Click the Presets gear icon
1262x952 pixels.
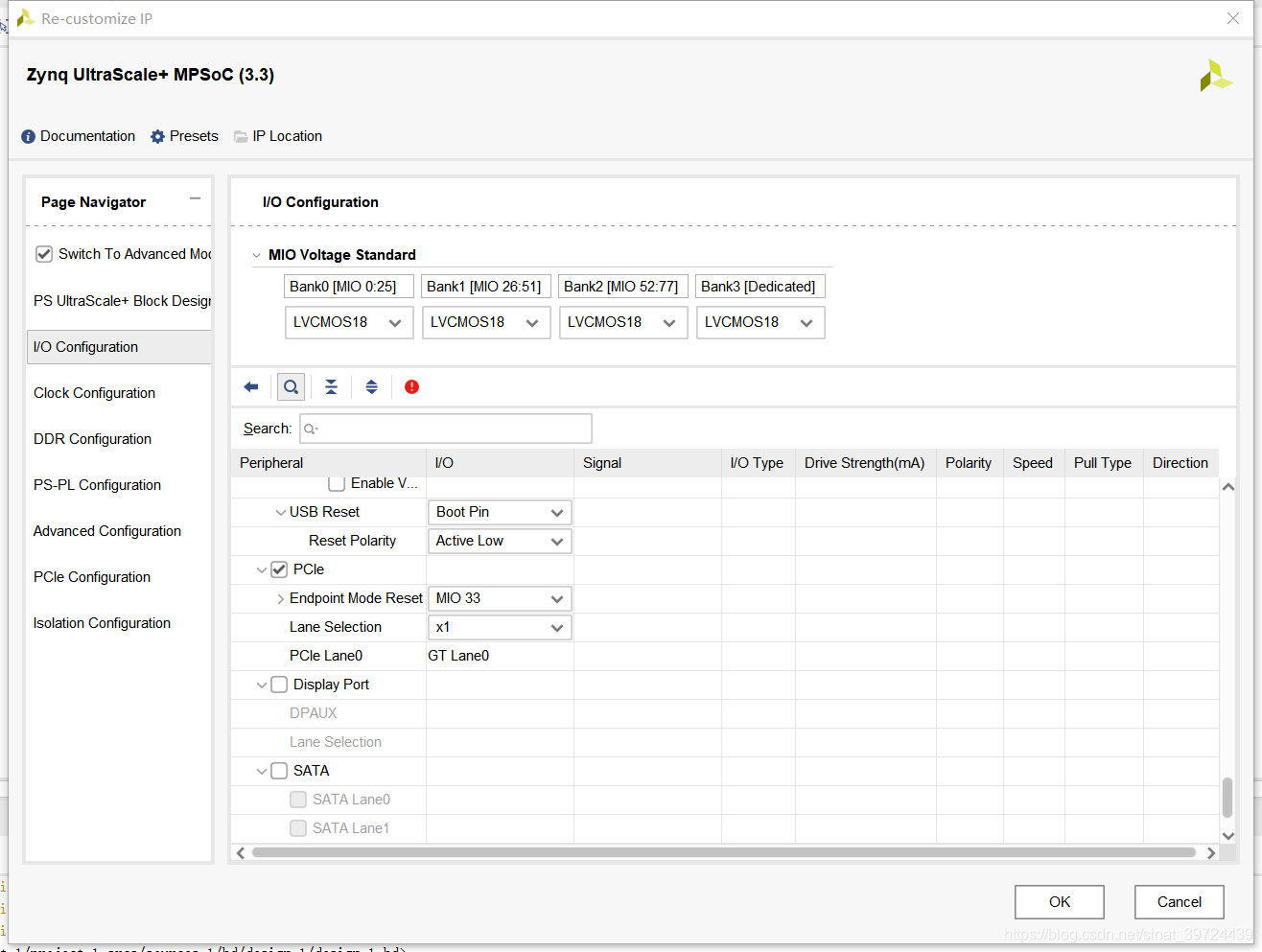click(157, 137)
